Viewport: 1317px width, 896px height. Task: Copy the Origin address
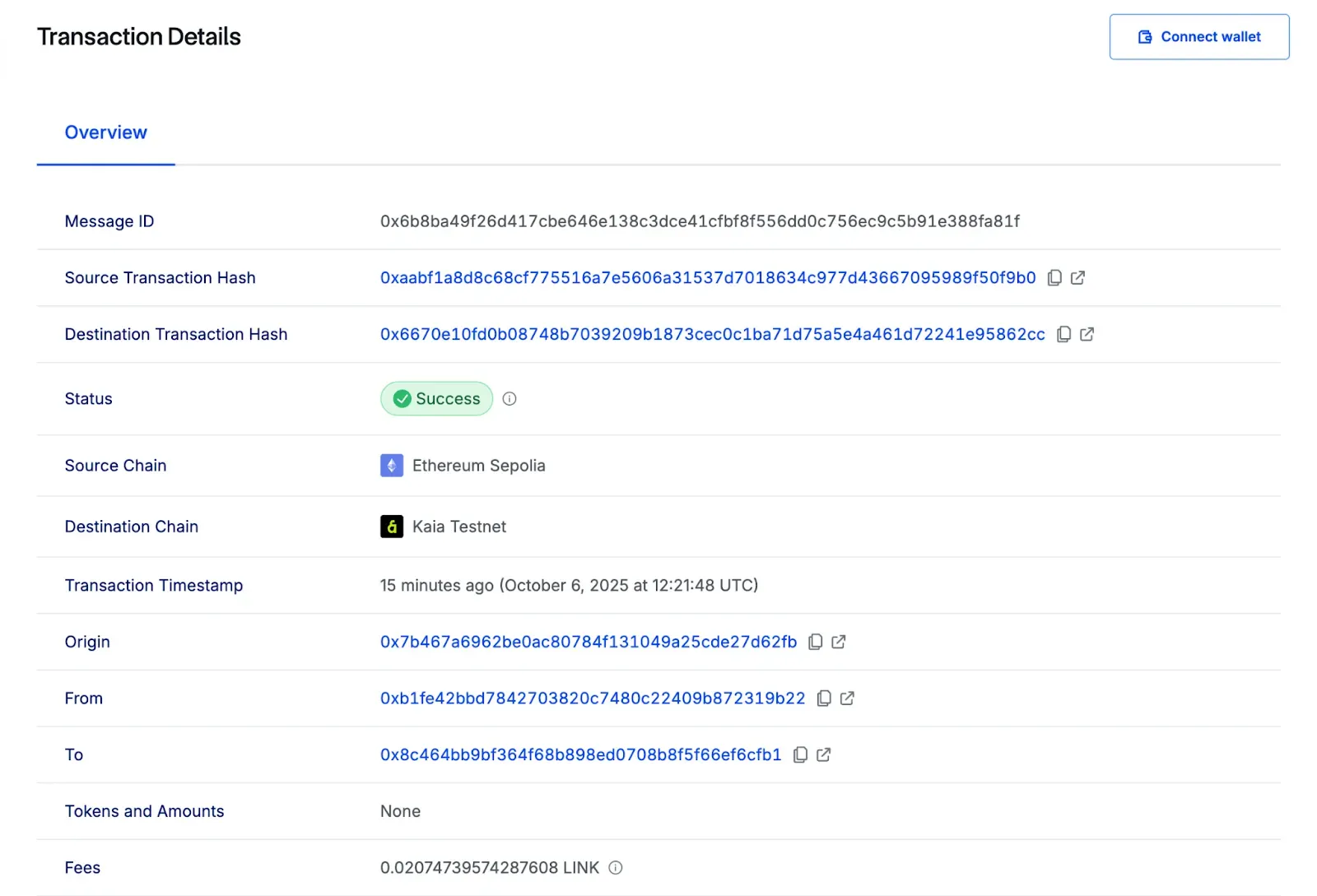815,642
